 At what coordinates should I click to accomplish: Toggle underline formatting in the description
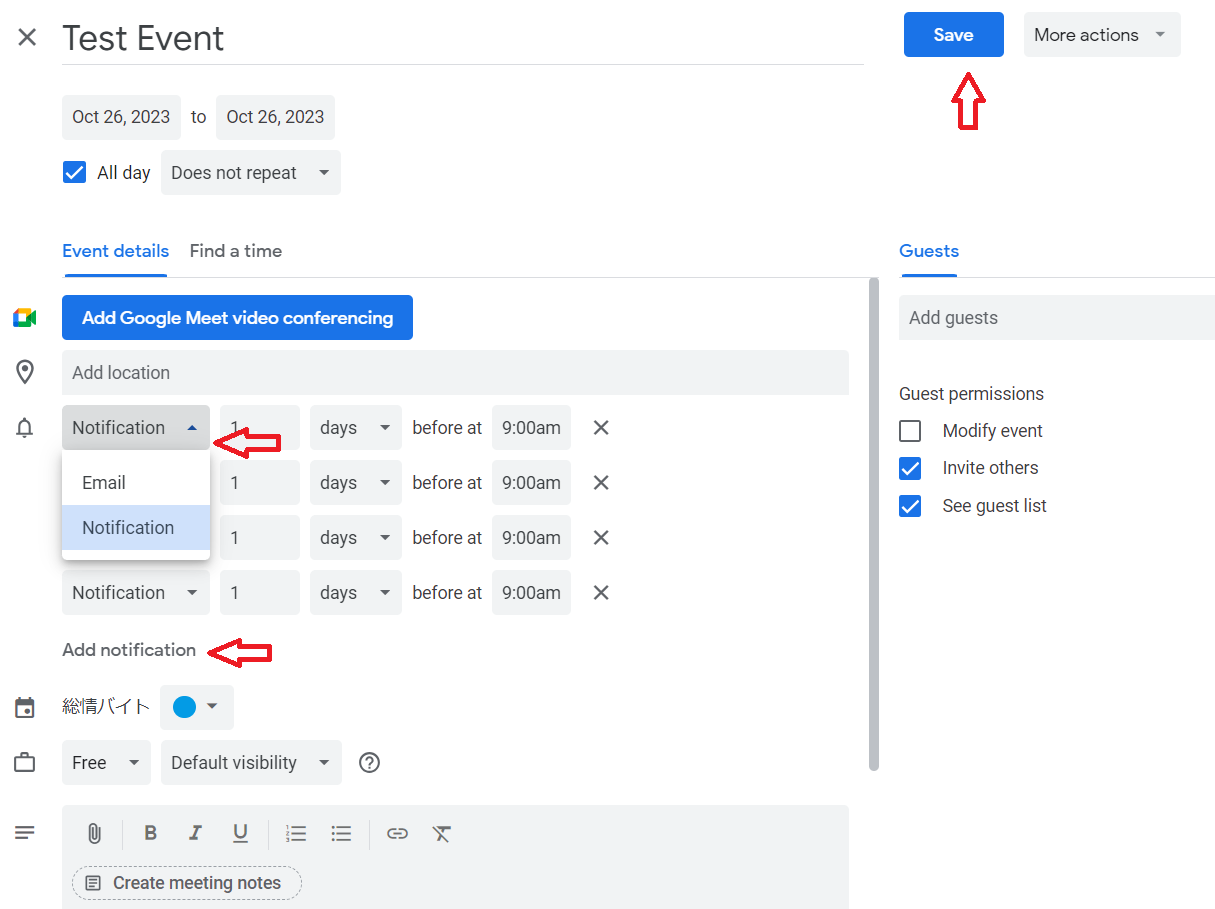(240, 833)
